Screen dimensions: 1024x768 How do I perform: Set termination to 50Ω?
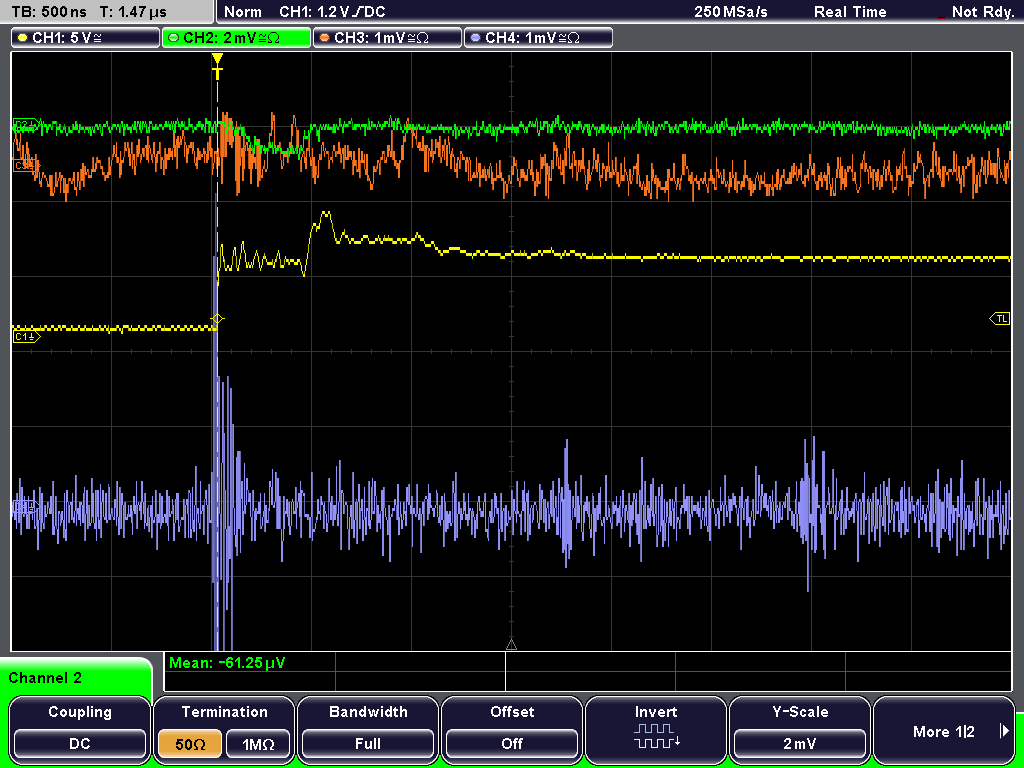tap(190, 744)
